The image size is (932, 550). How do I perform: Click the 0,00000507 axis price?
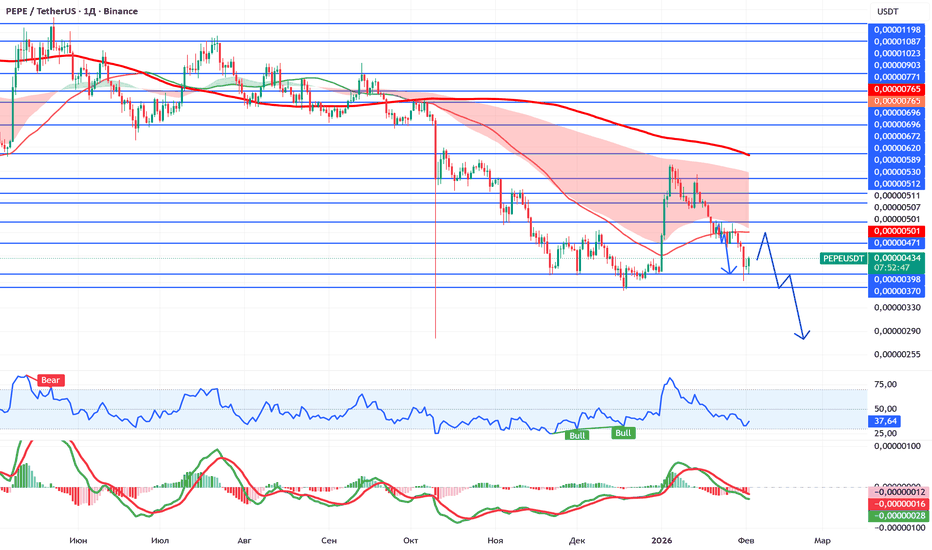click(898, 208)
